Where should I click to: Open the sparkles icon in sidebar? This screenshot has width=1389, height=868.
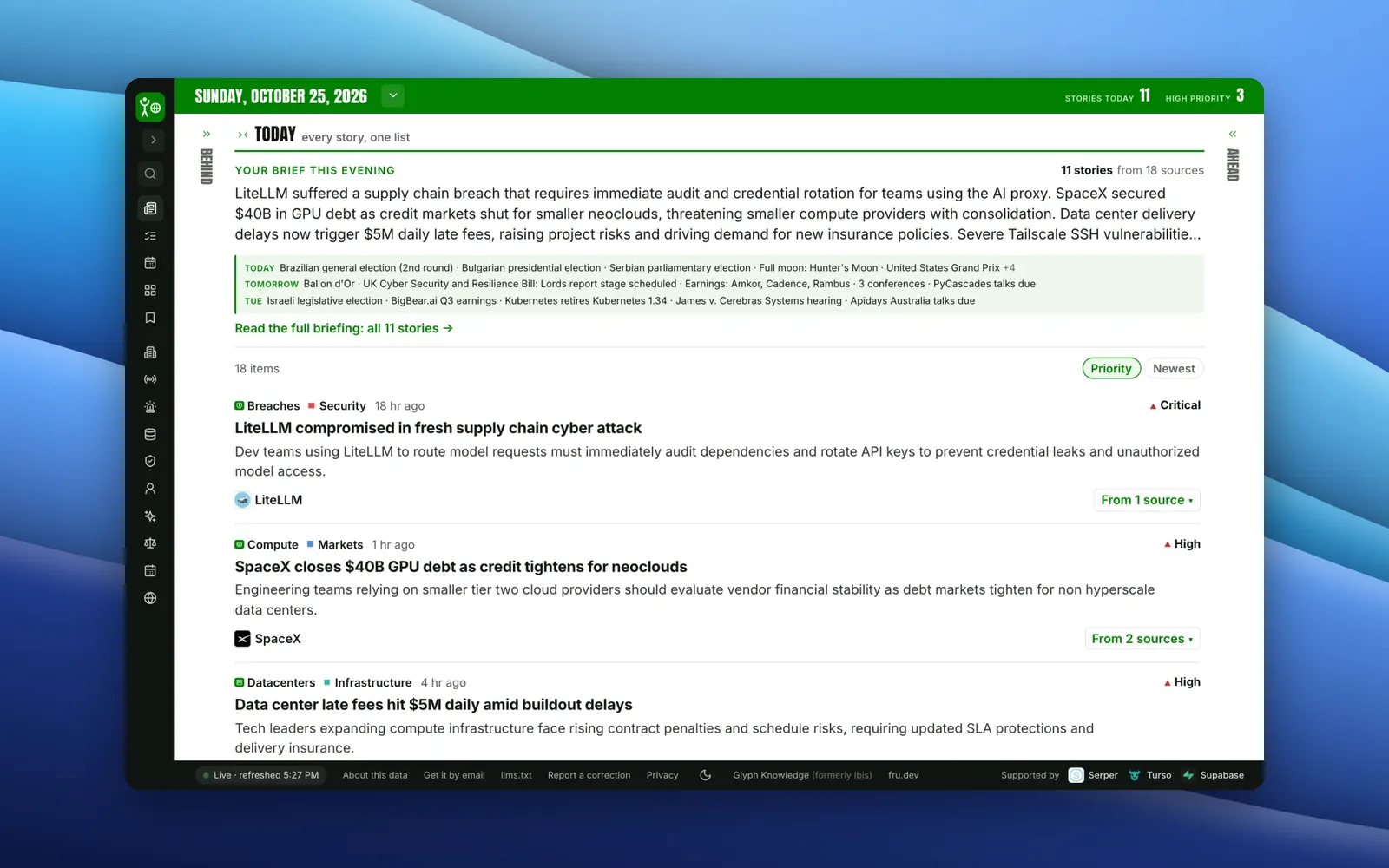pyautogui.click(x=150, y=516)
